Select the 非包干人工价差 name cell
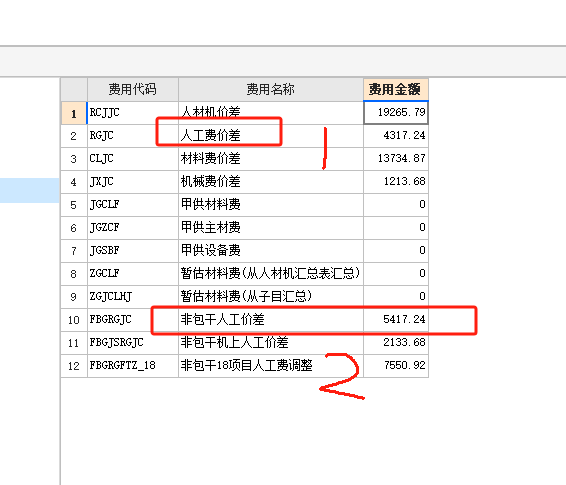566x485 pixels. click(271, 320)
